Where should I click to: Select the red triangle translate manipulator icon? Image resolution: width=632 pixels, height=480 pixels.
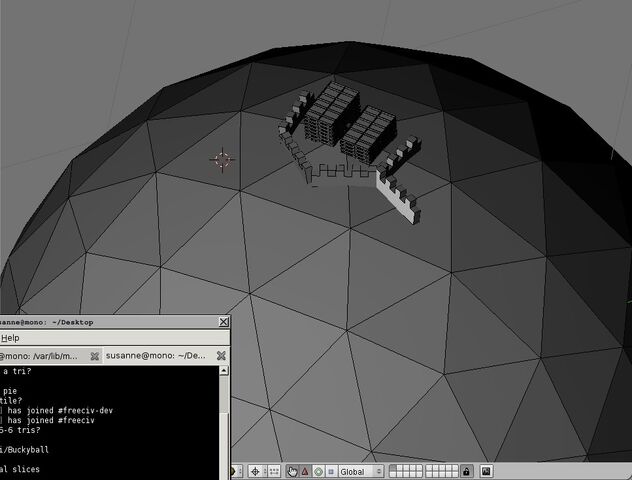[305, 471]
